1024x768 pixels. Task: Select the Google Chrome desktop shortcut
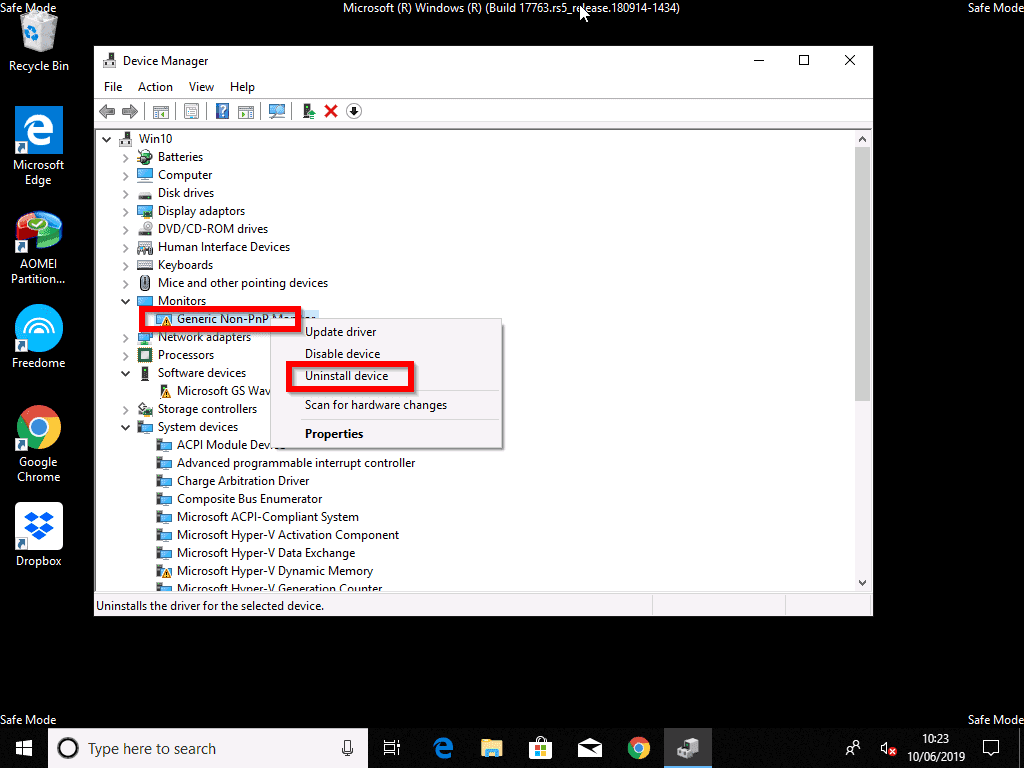coord(39,444)
